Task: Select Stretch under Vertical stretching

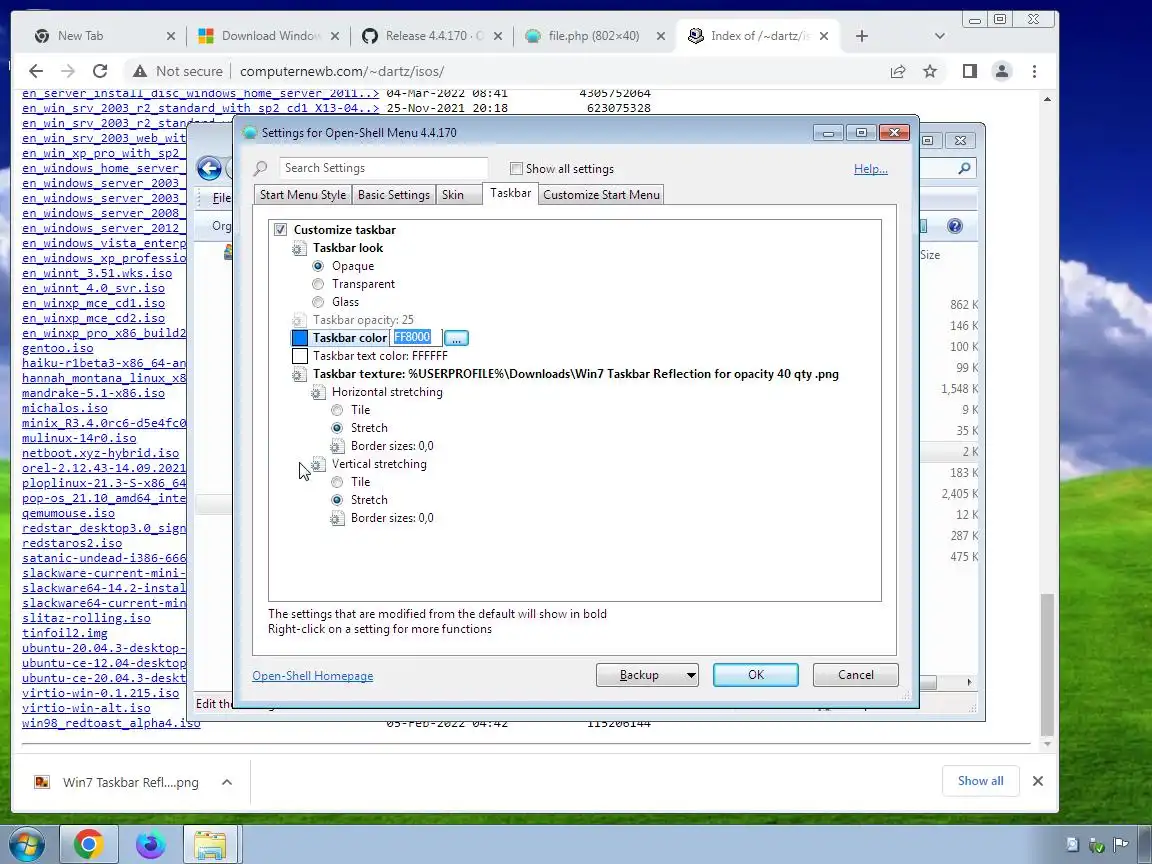Action: point(337,500)
